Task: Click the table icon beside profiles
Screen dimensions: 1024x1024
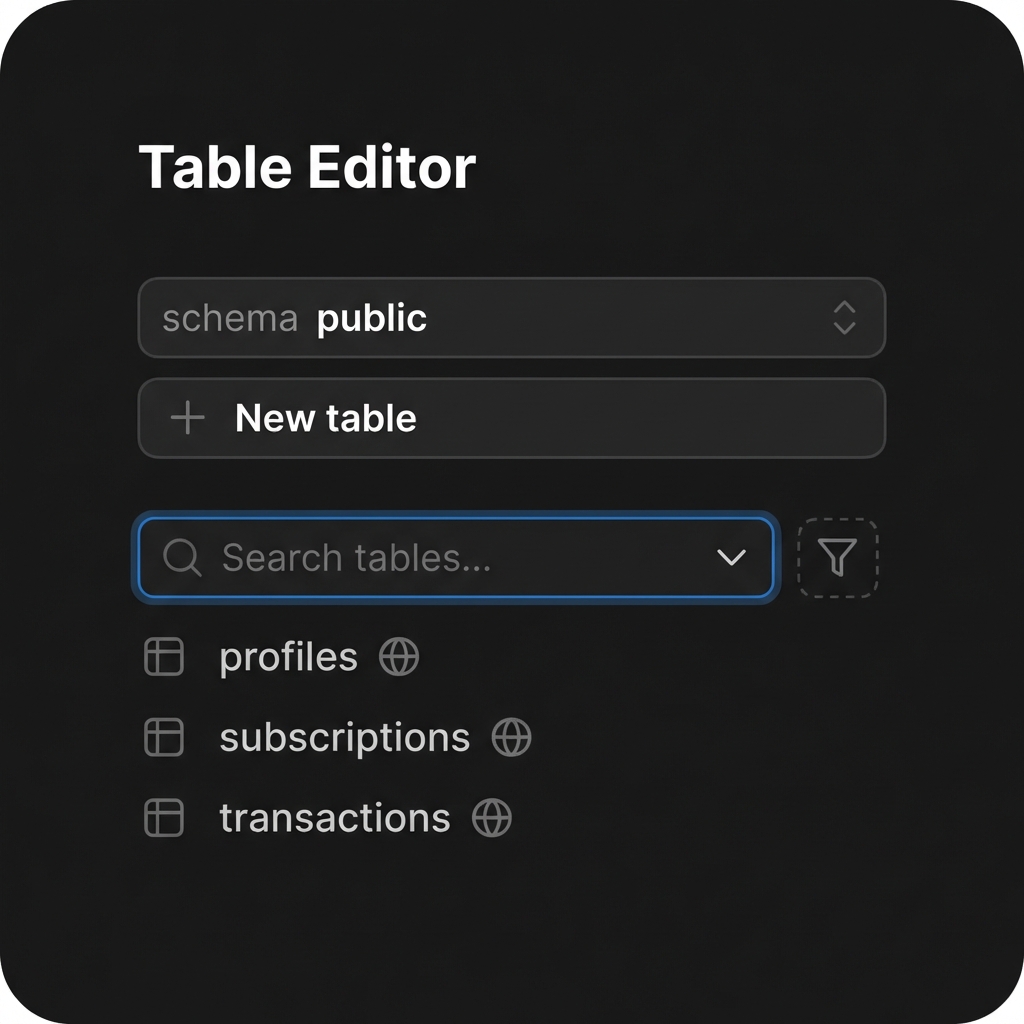Action: click(164, 657)
